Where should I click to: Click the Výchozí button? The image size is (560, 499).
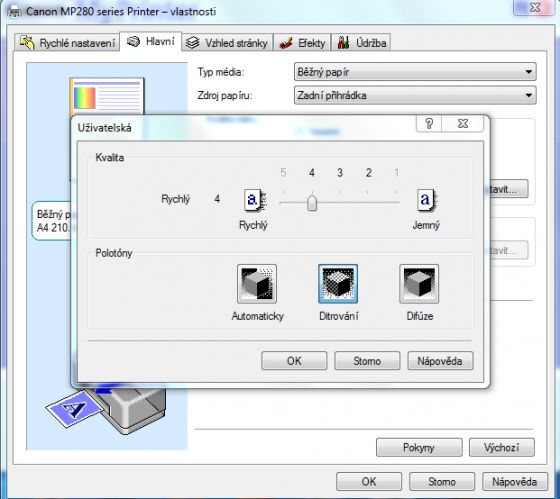pyautogui.click(x=502, y=447)
